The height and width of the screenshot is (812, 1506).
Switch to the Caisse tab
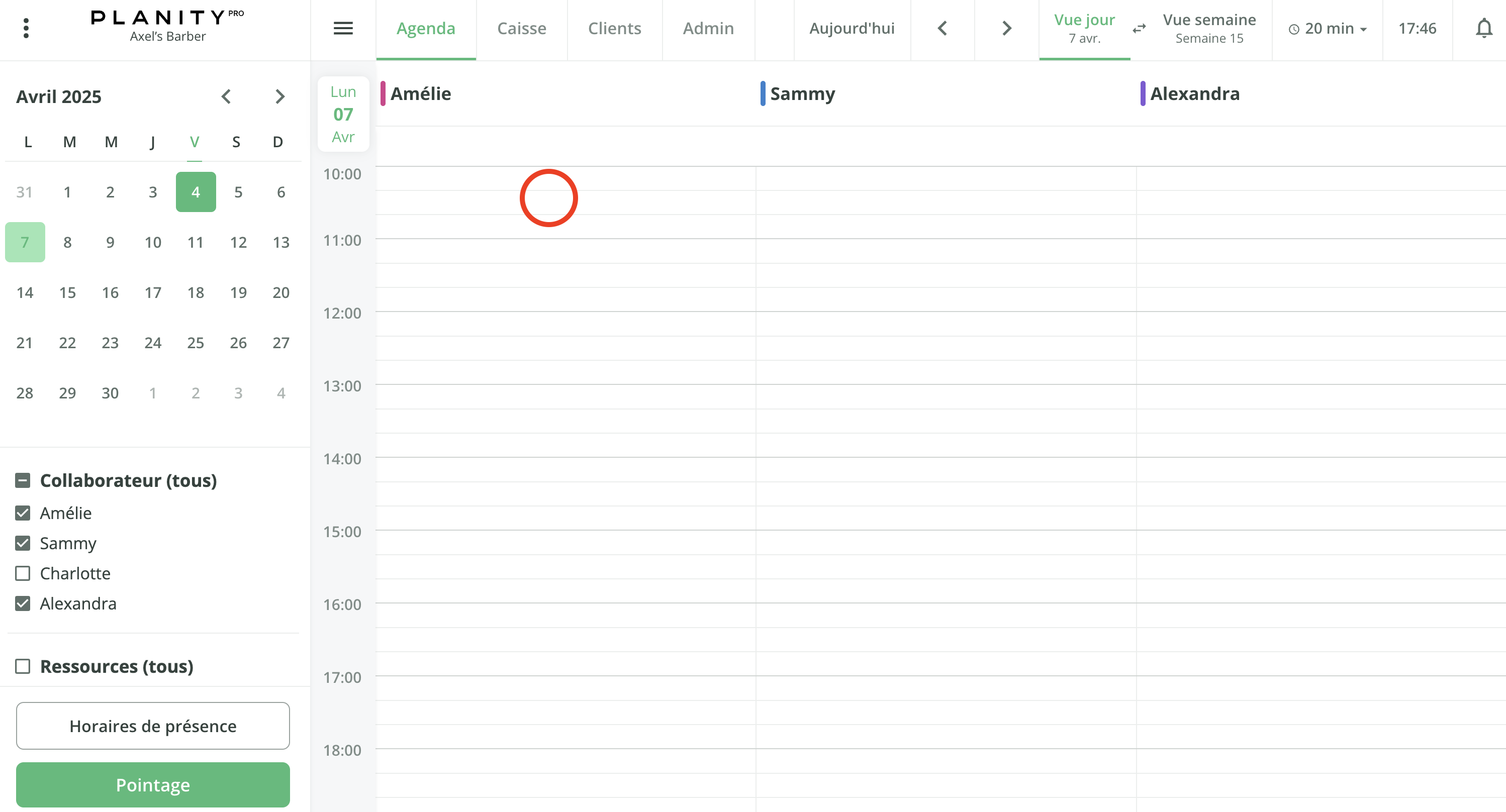tap(521, 28)
